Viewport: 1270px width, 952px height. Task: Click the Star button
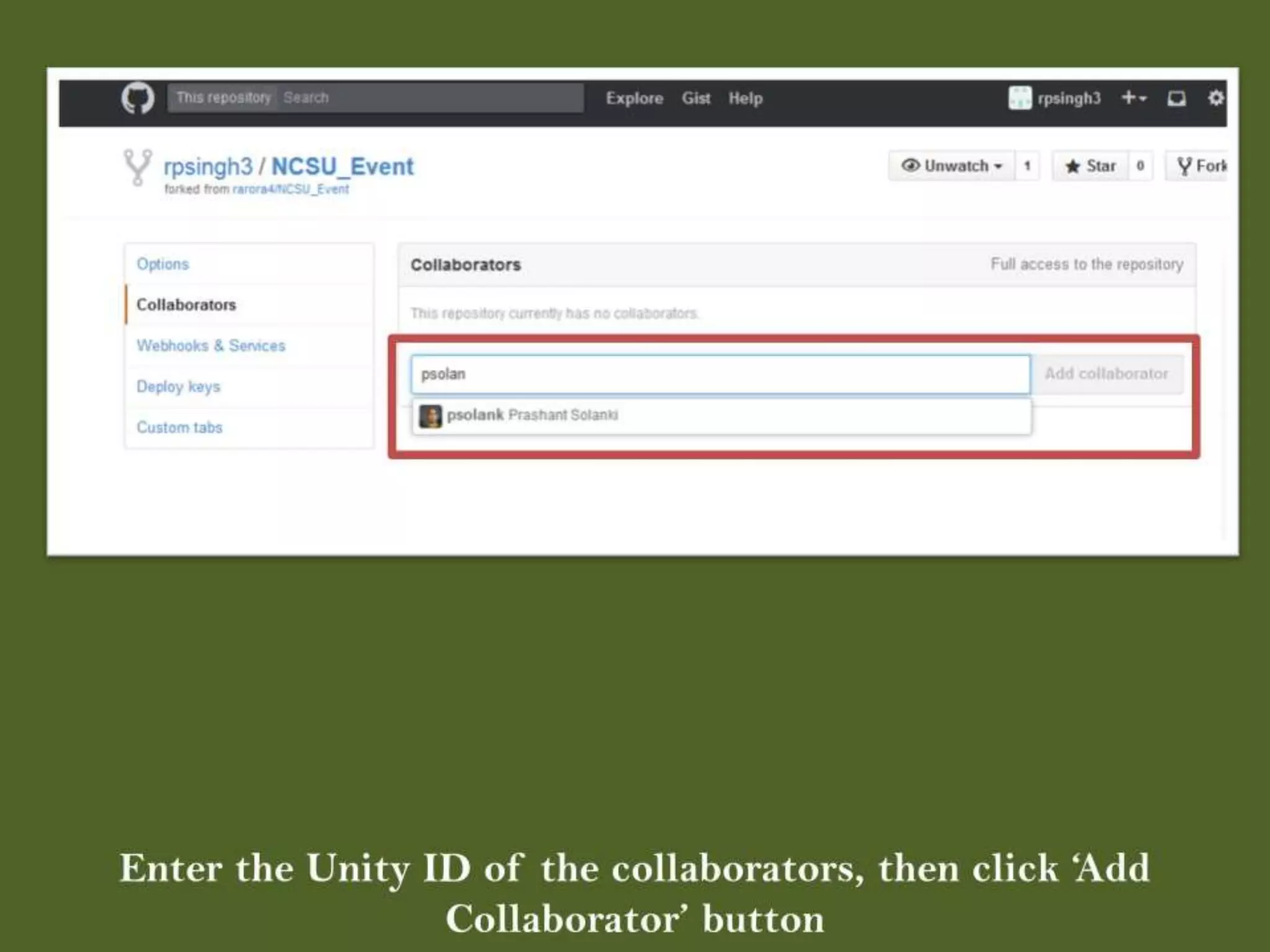pyautogui.click(x=1091, y=166)
